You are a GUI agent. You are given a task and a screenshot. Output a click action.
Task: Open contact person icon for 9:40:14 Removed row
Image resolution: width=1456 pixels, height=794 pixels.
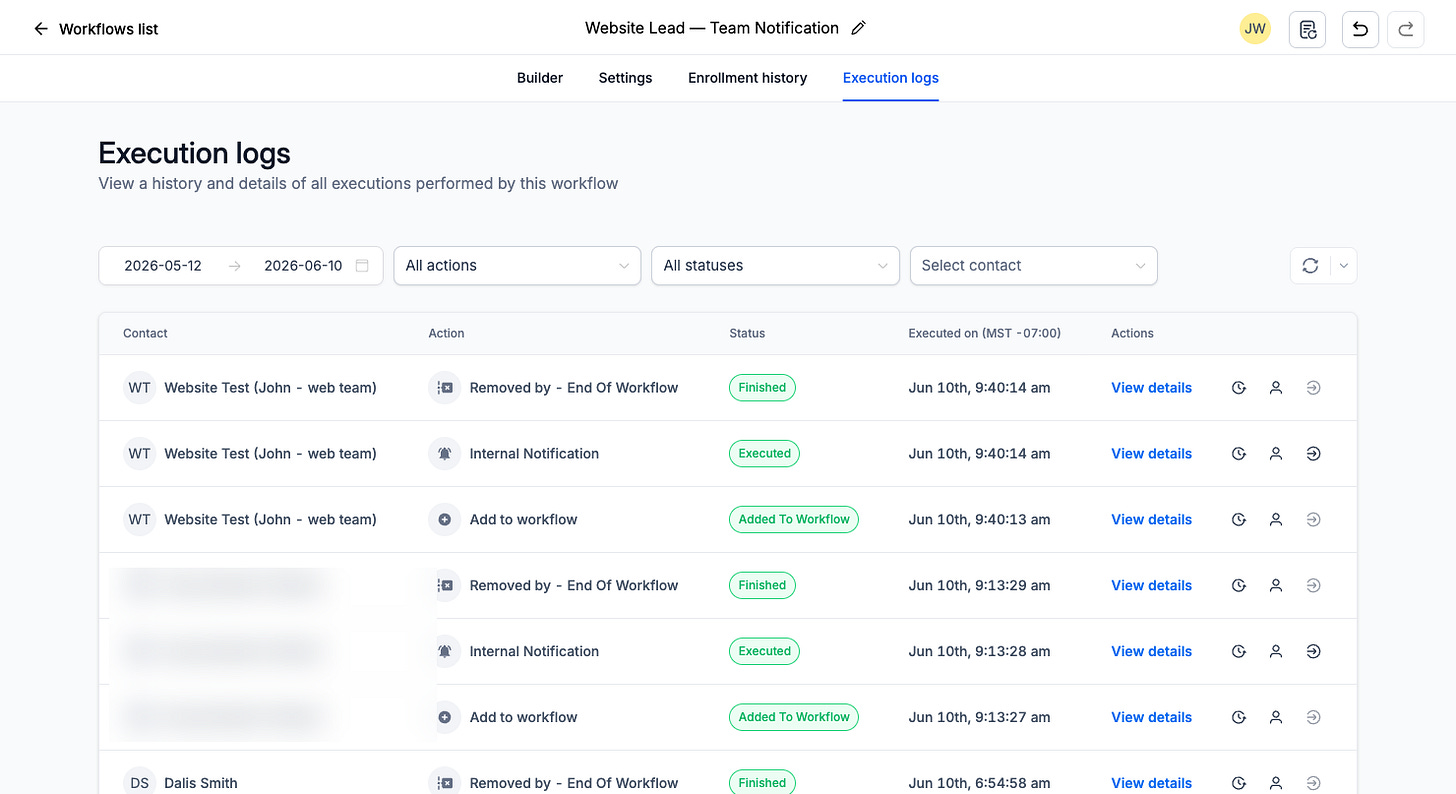pos(1276,388)
